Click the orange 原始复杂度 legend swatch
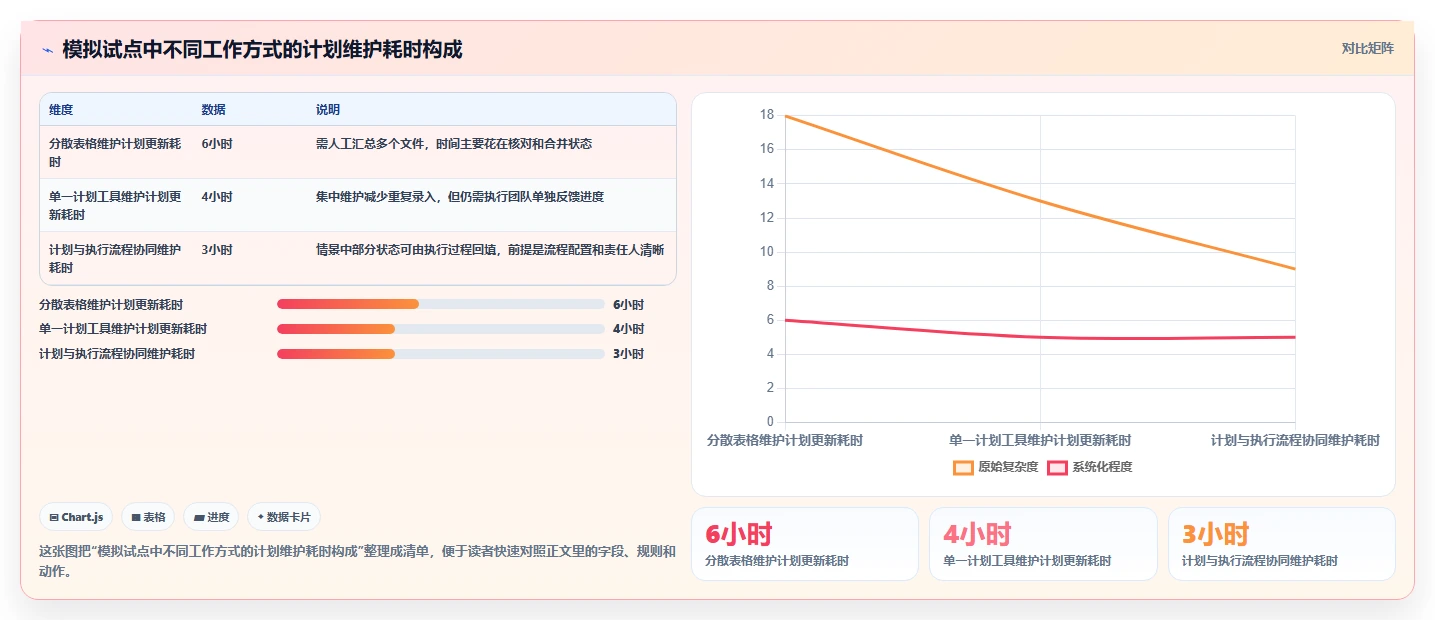 pos(963,467)
